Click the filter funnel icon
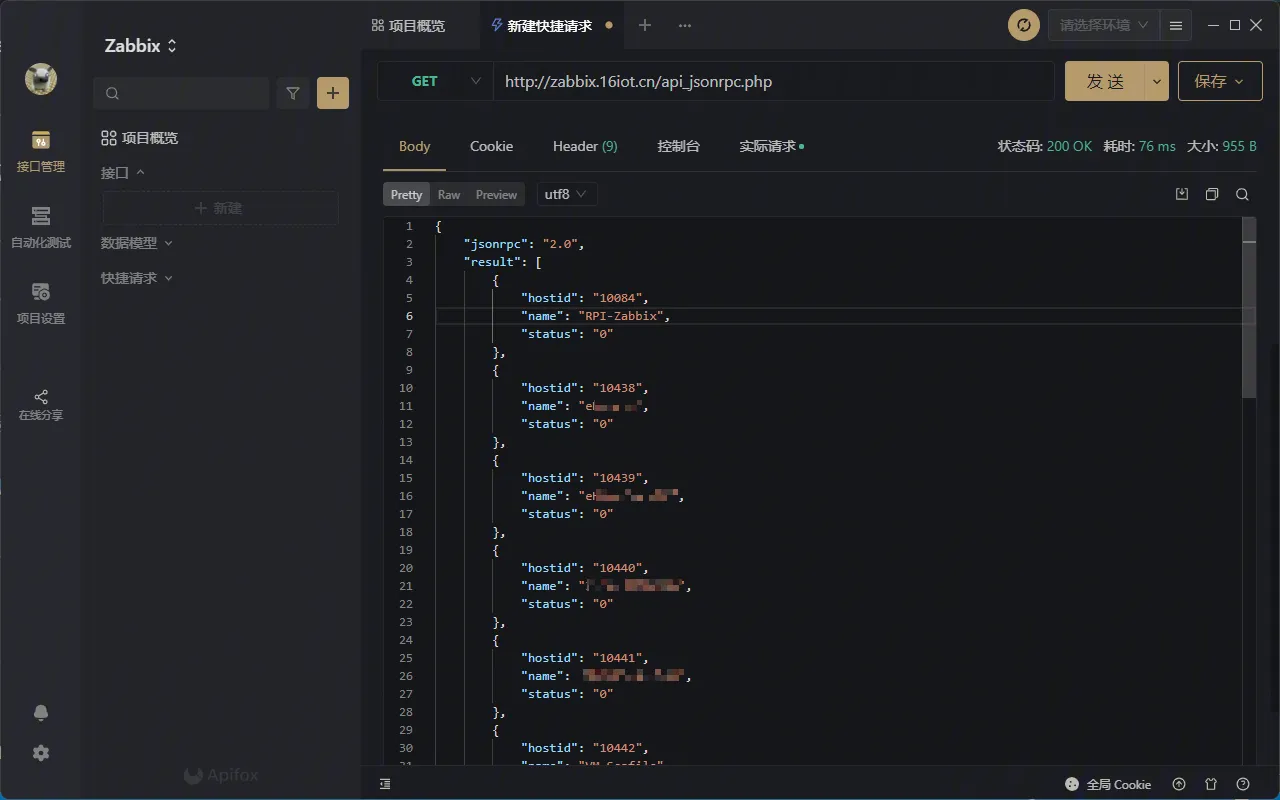The width and height of the screenshot is (1280, 800). (x=293, y=93)
